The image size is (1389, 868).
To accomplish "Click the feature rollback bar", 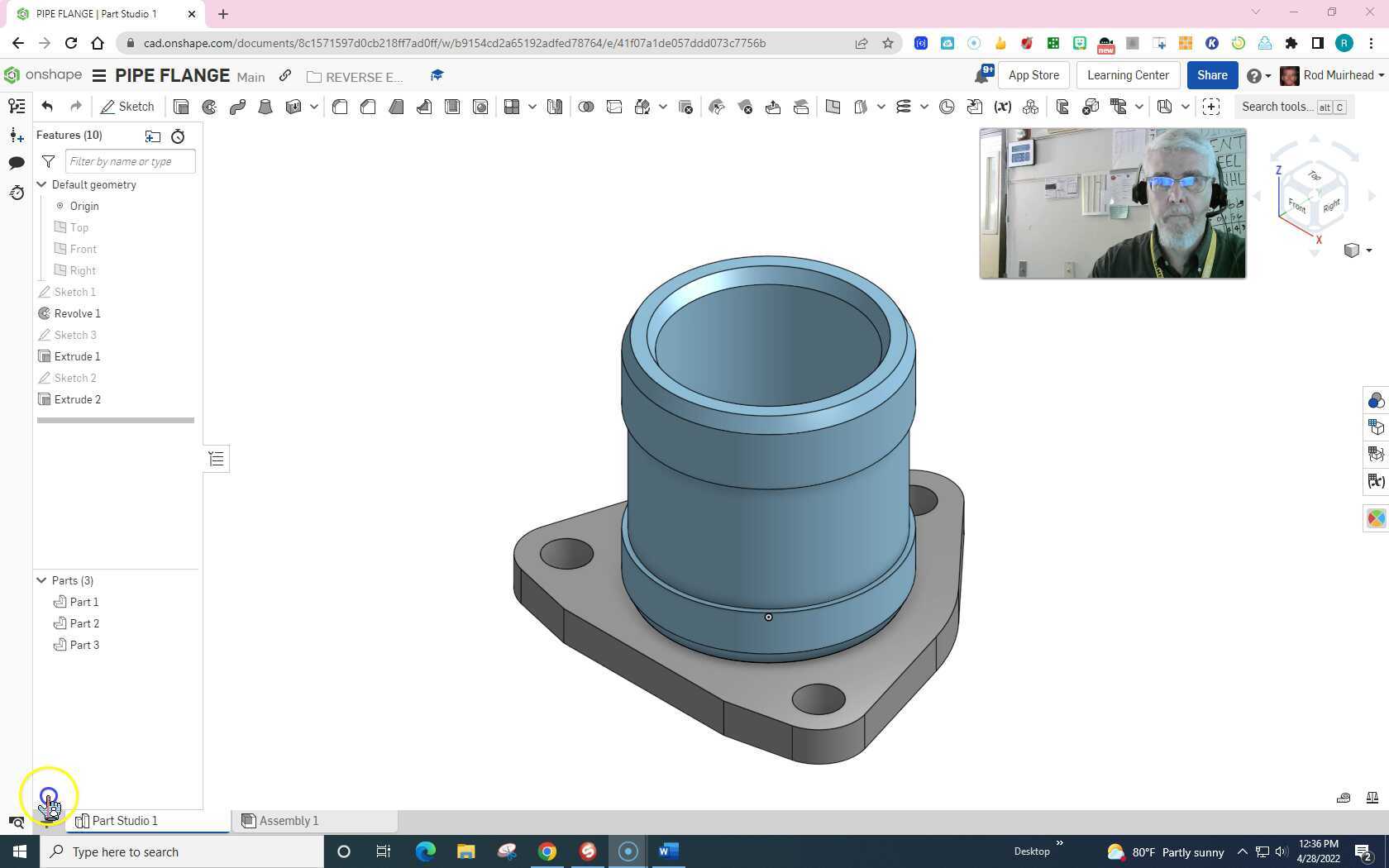I will [x=116, y=421].
